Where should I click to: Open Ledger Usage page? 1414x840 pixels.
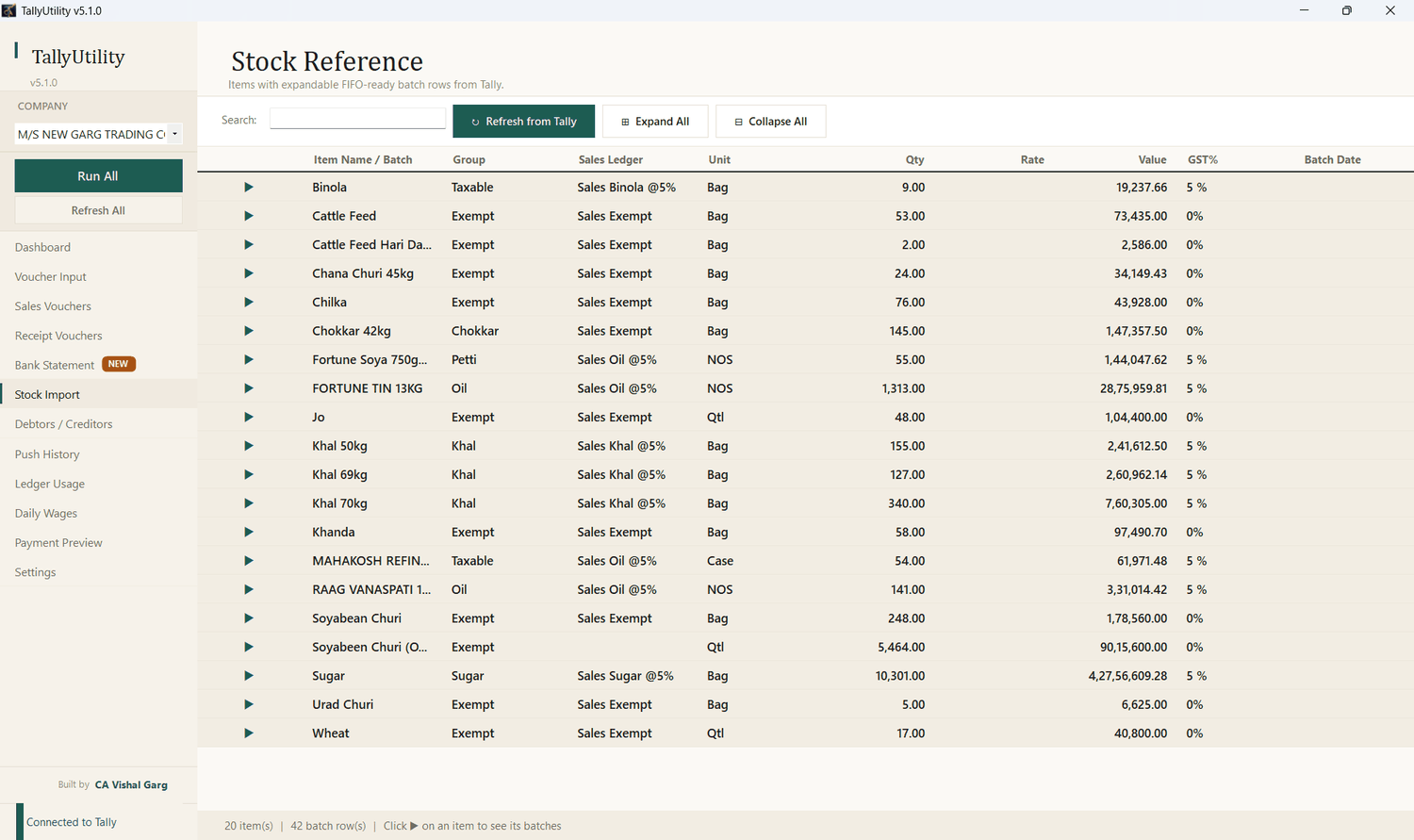[50, 484]
